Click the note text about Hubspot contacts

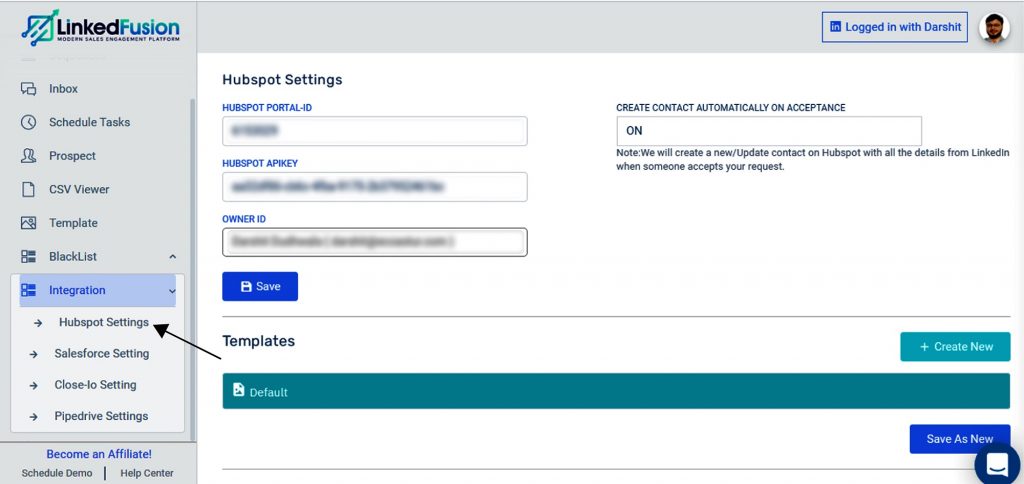pos(813,160)
